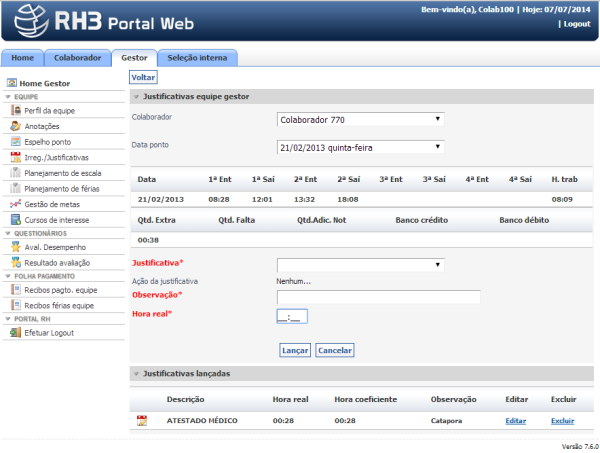Open the Data ponto date dropdown
The height and width of the screenshot is (453, 600).
360,147
